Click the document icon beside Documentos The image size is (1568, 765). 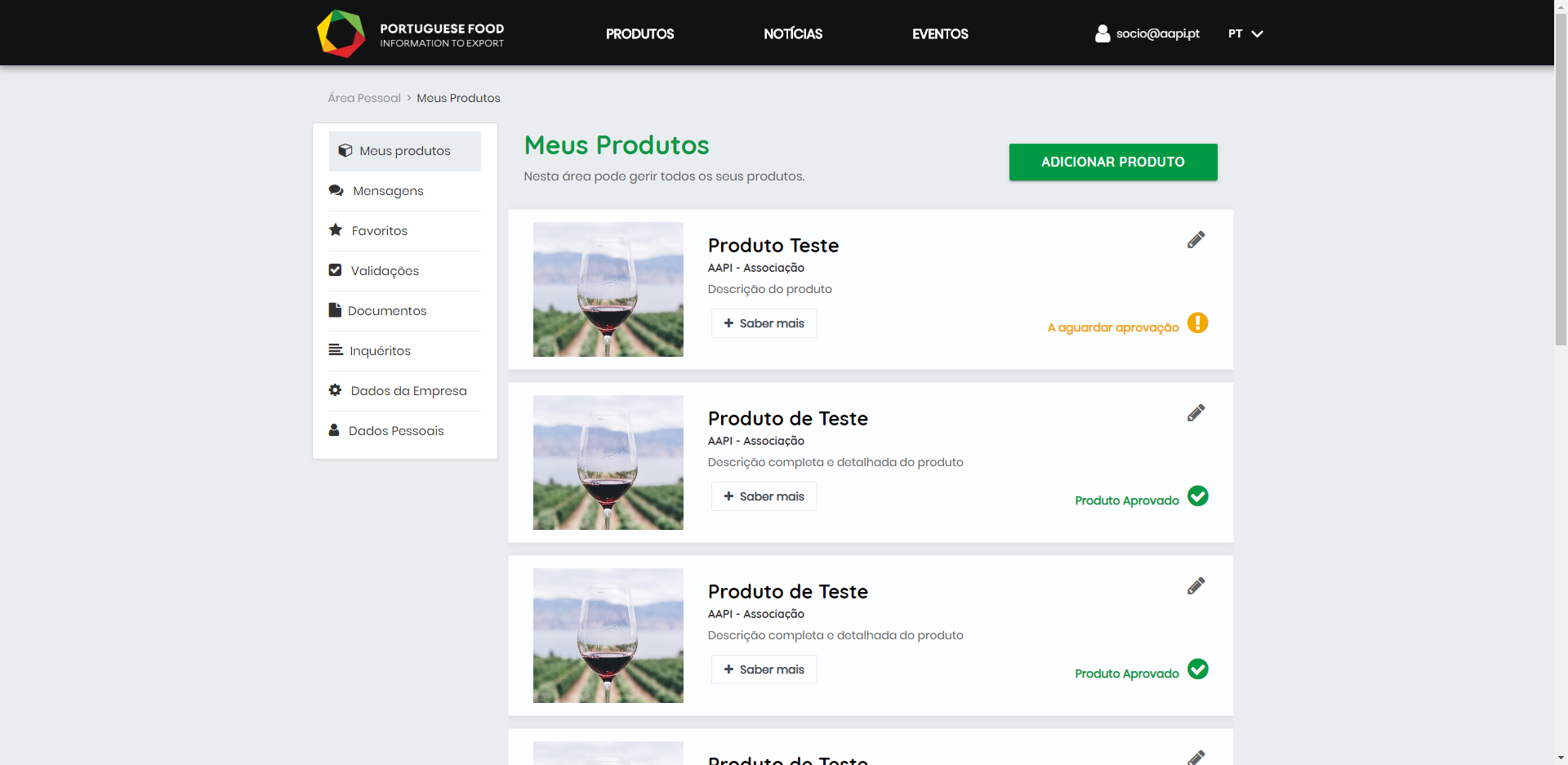335,310
